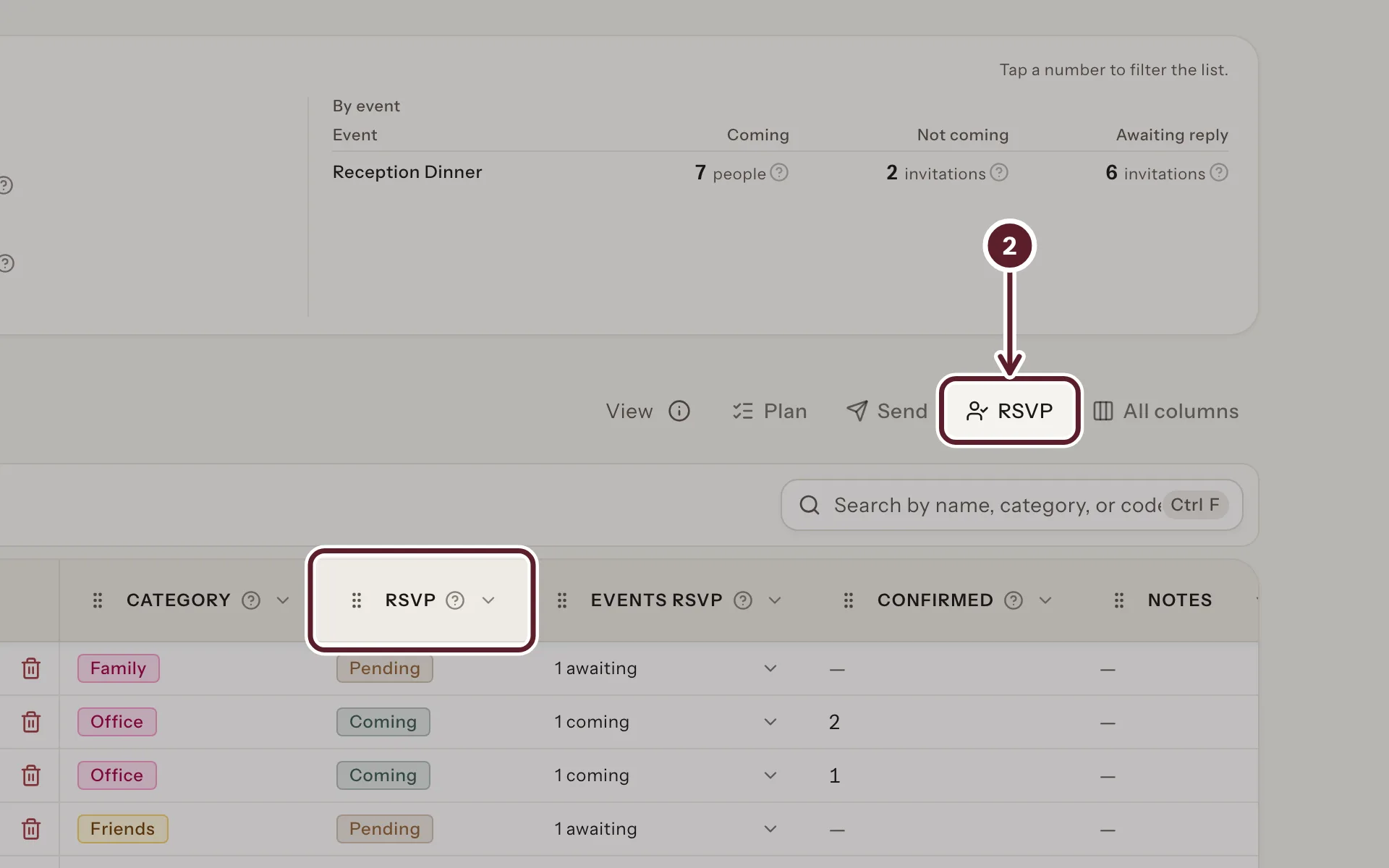Click help icon in EVENTS RSVP header
This screenshot has height=868, width=1389.
[743, 600]
